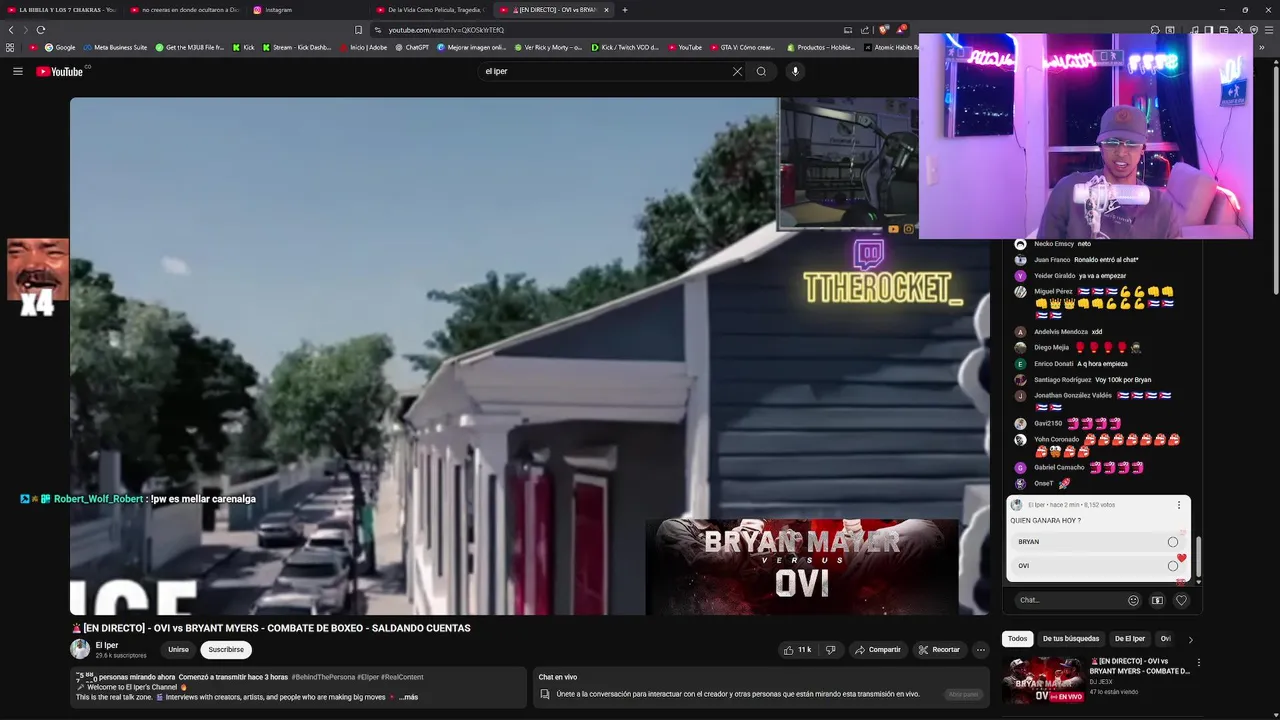Open Brave Rewards triangle icon
Image resolution: width=1280 pixels, height=720 pixels.
pyautogui.click(x=900, y=30)
